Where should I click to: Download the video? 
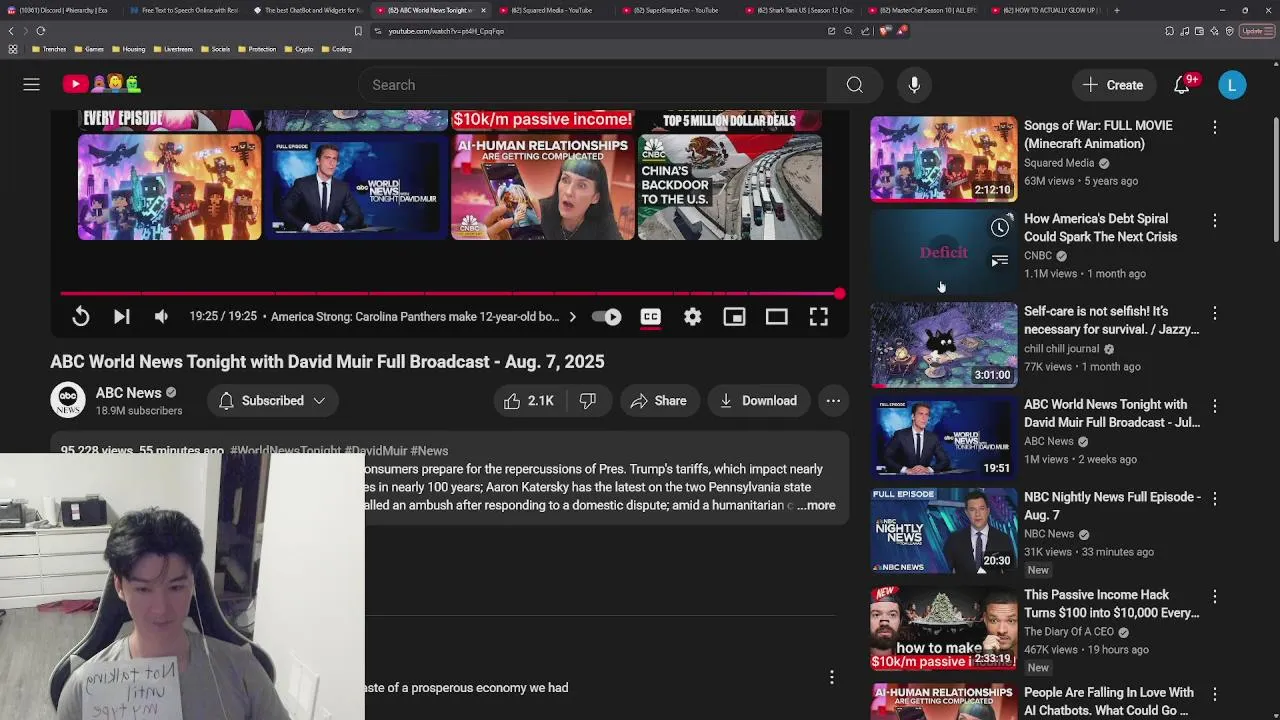coord(758,401)
